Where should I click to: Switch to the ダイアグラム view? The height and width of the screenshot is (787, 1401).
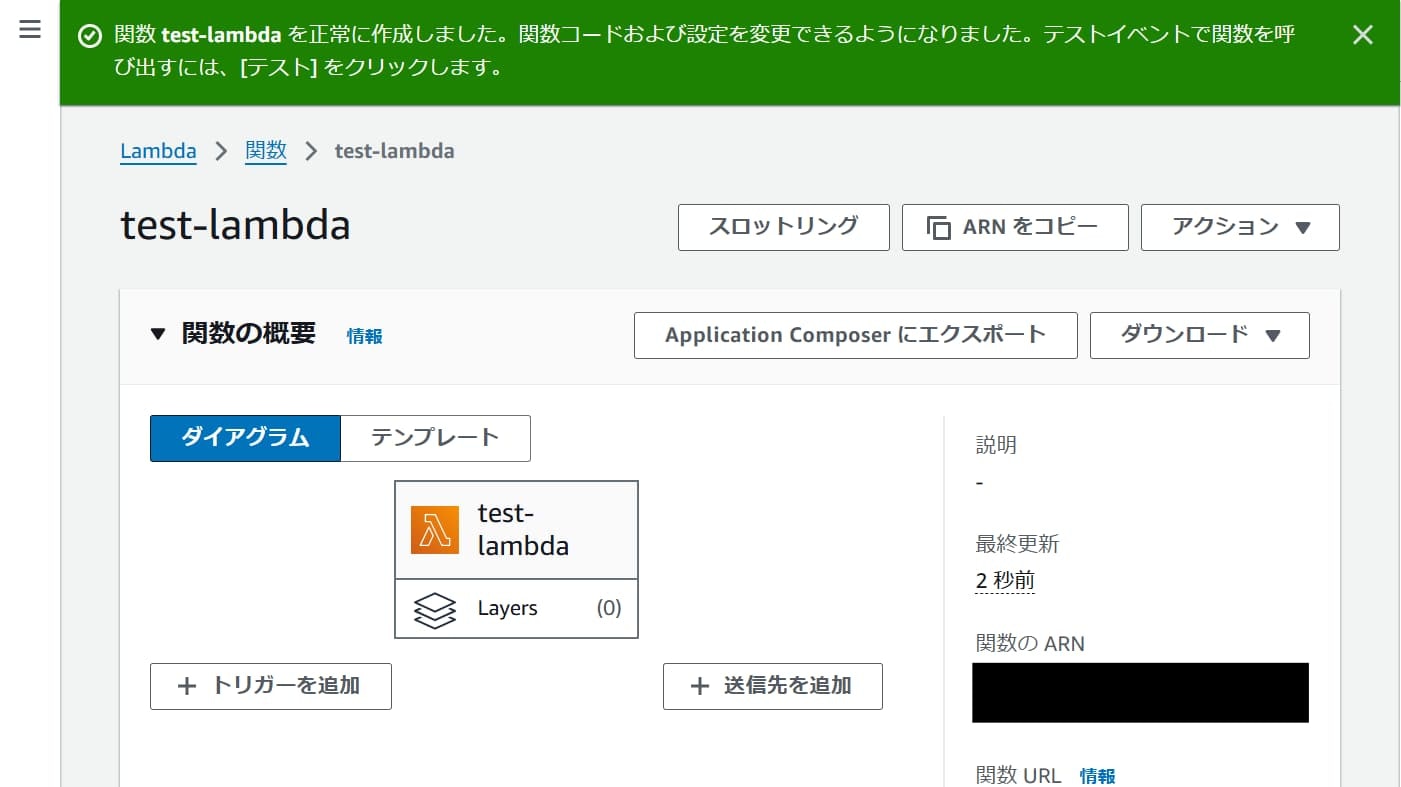click(245, 438)
